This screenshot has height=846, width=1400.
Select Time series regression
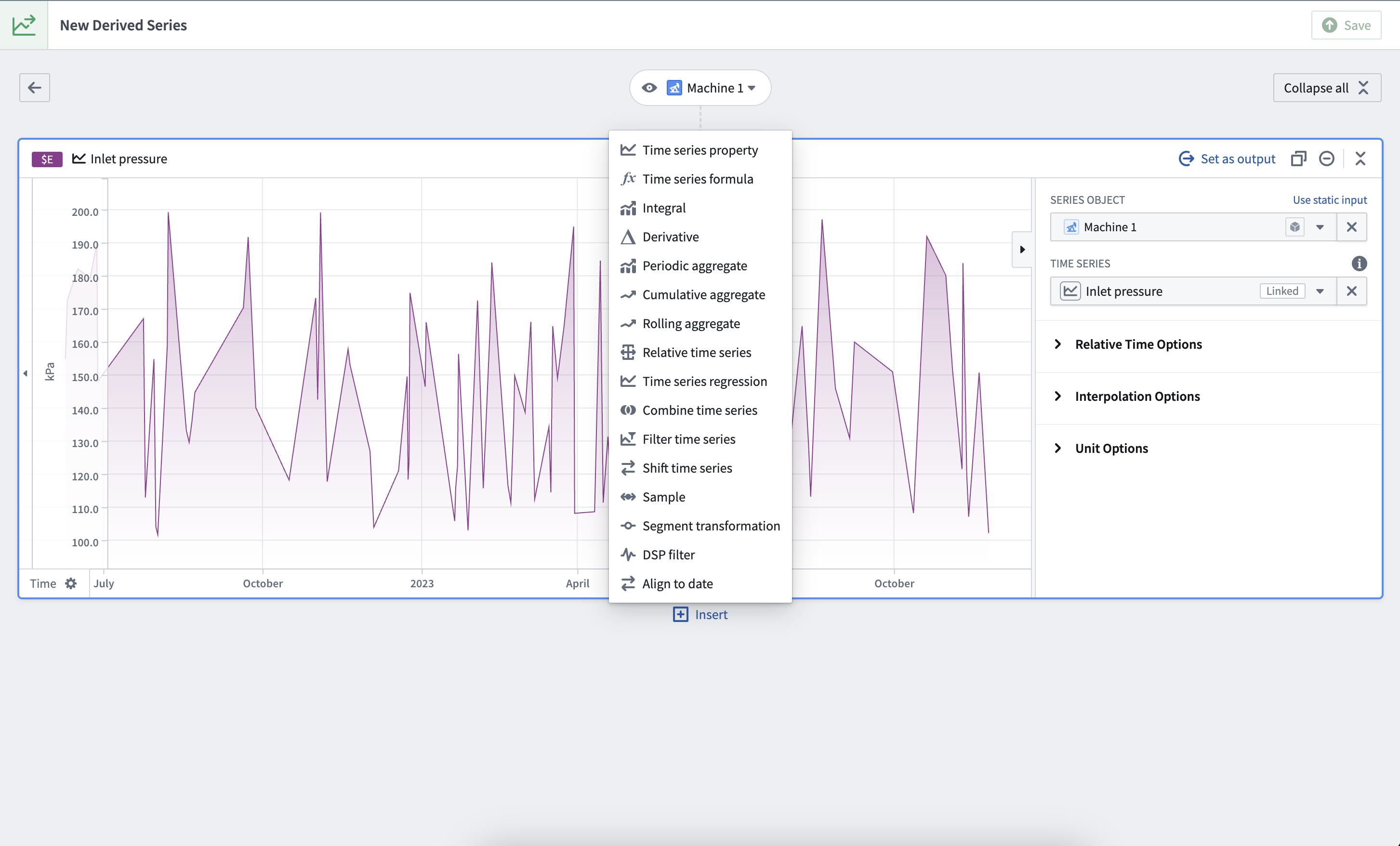(700, 382)
